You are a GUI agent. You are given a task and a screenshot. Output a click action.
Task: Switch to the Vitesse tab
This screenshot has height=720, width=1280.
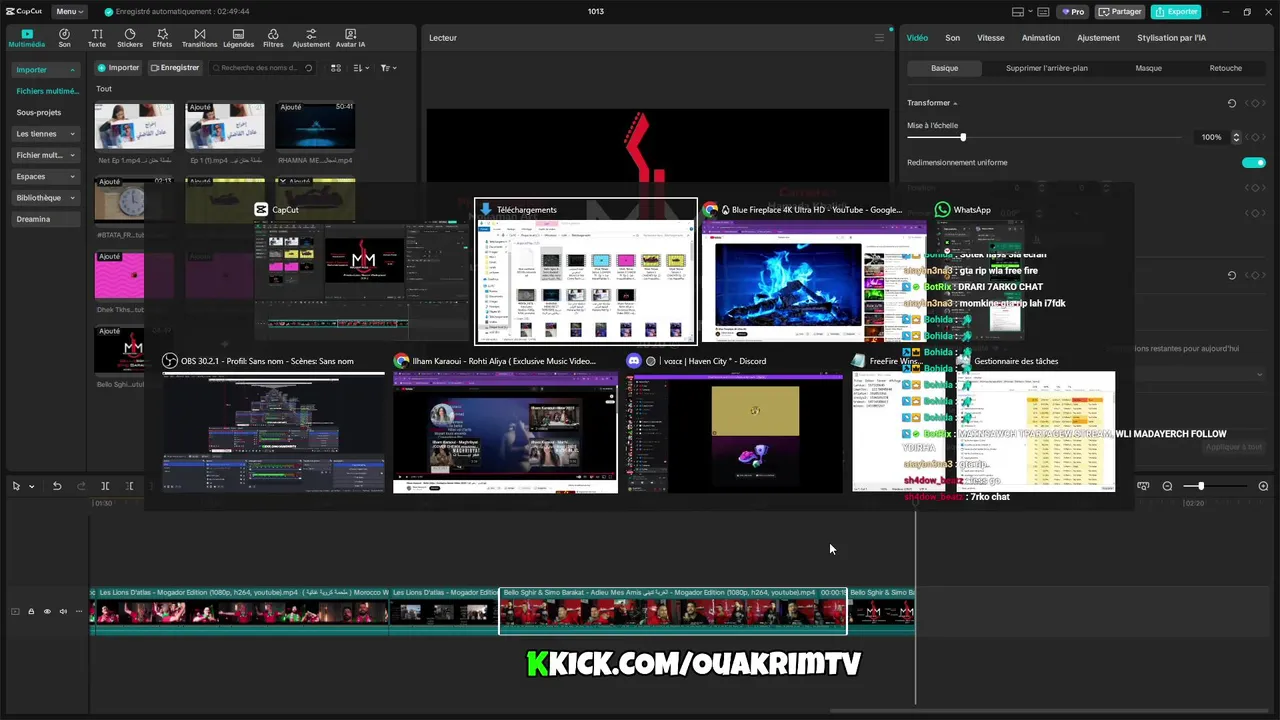[x=991, y=38]
